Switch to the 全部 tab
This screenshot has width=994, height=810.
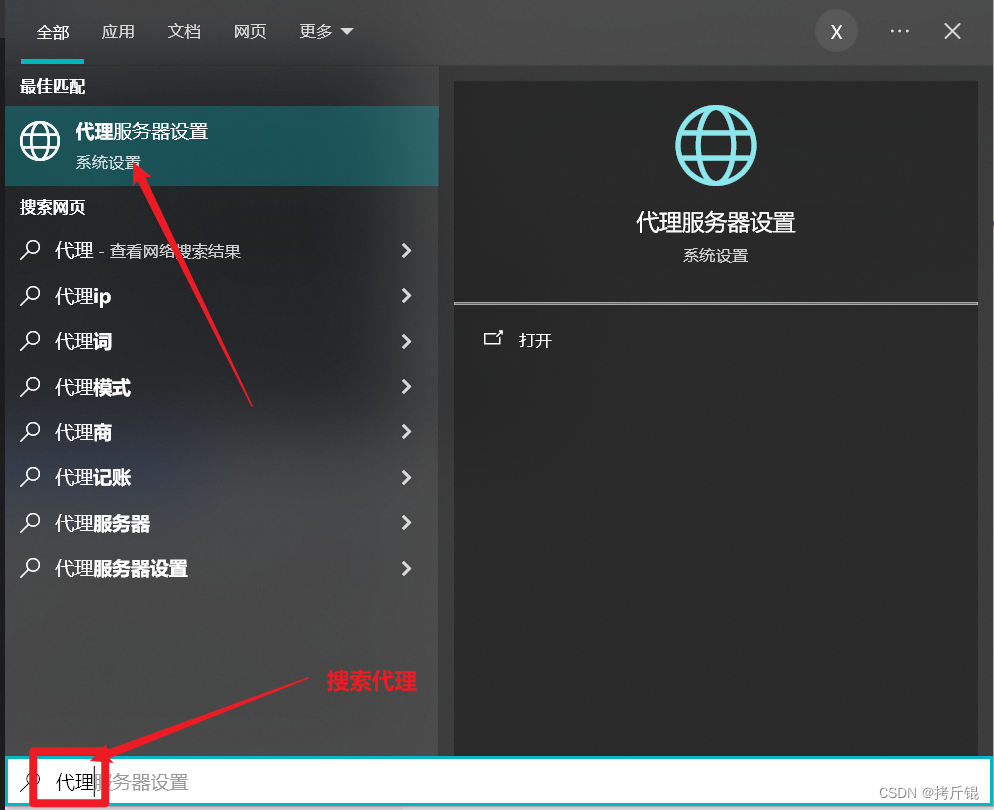pos(53,32)
